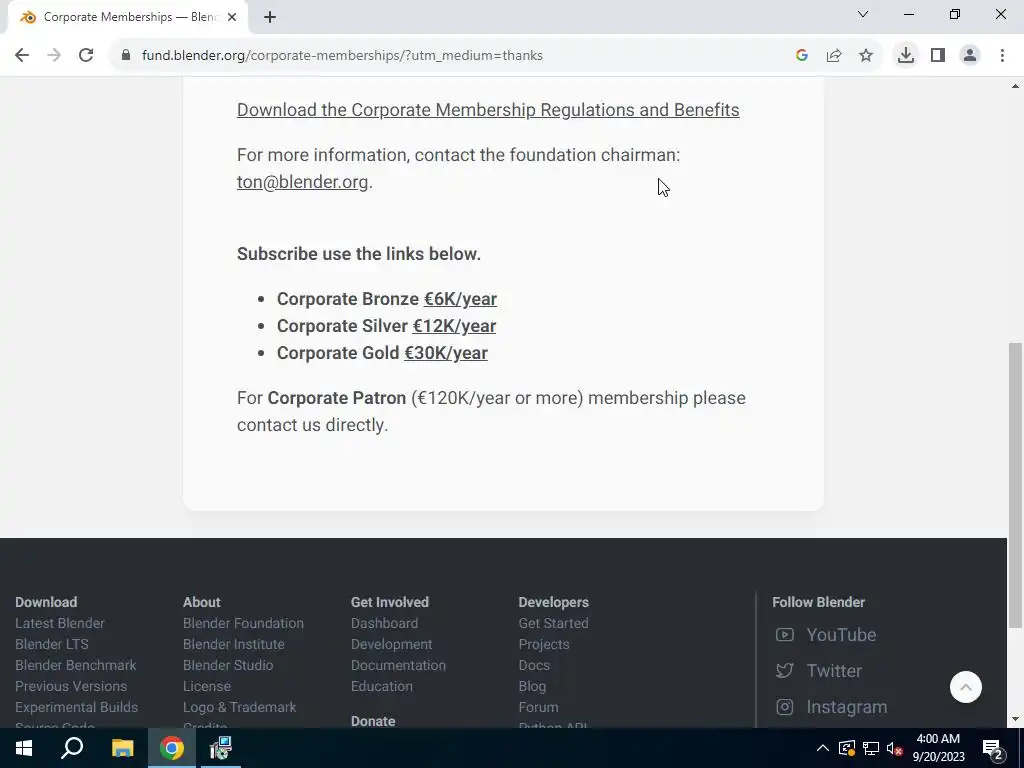Open License footer link

pos(207,686)
